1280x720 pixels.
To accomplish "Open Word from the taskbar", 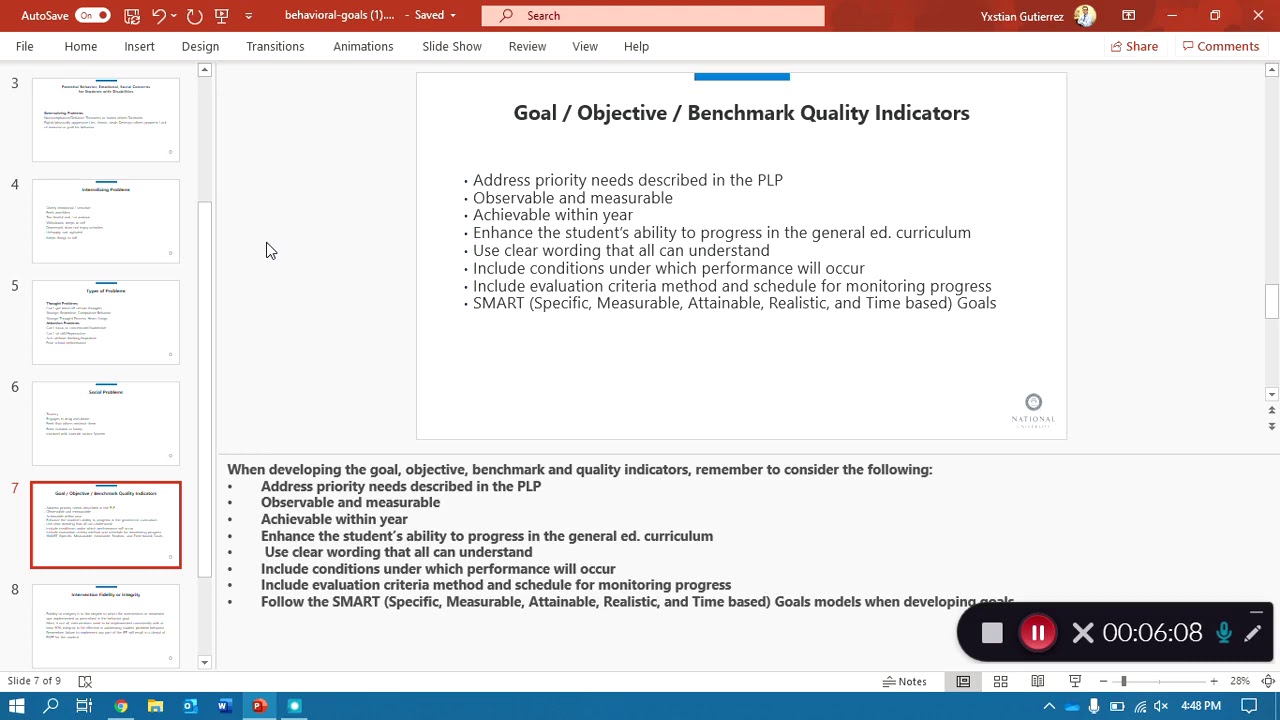I will pos(224,706).
